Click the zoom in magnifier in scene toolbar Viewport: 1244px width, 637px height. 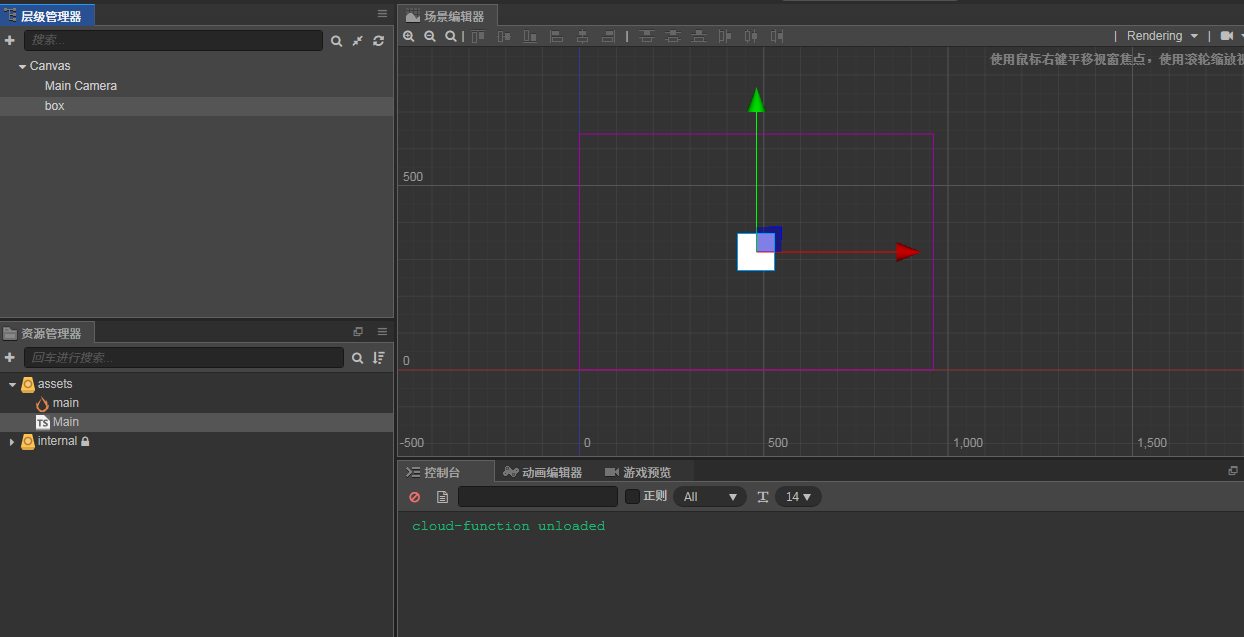point(408,36)
